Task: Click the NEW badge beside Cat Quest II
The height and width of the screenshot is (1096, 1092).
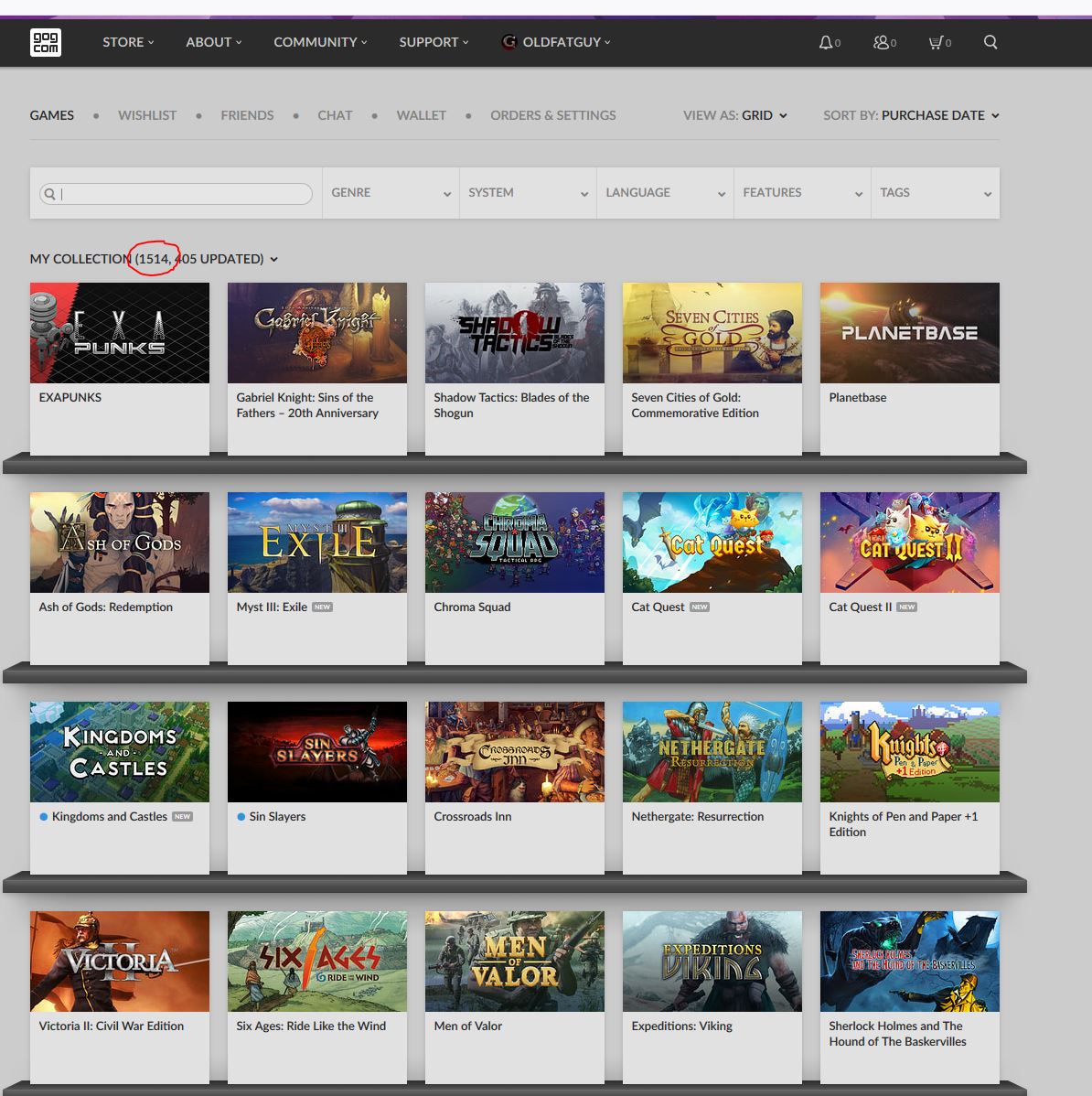Action: (x=907, y=607)
